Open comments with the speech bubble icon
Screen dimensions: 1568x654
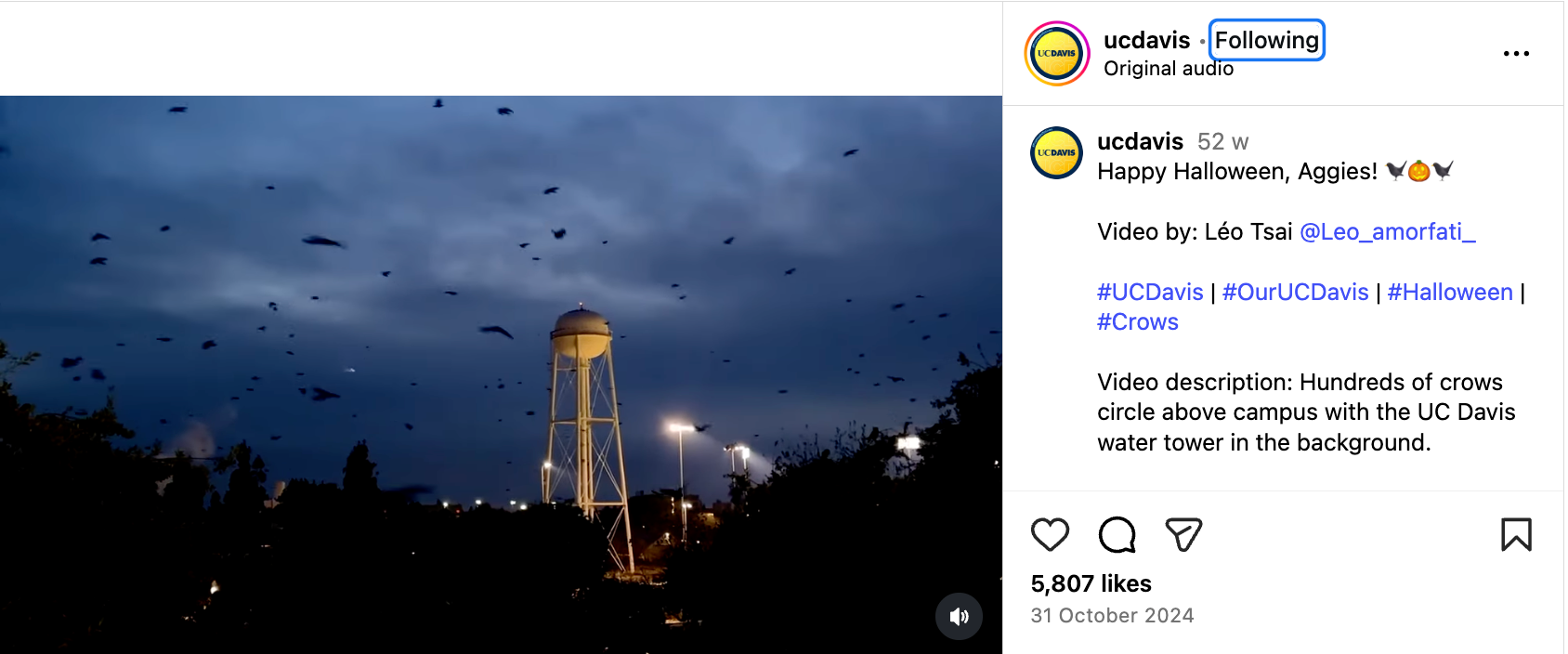tap(1117, 535)
